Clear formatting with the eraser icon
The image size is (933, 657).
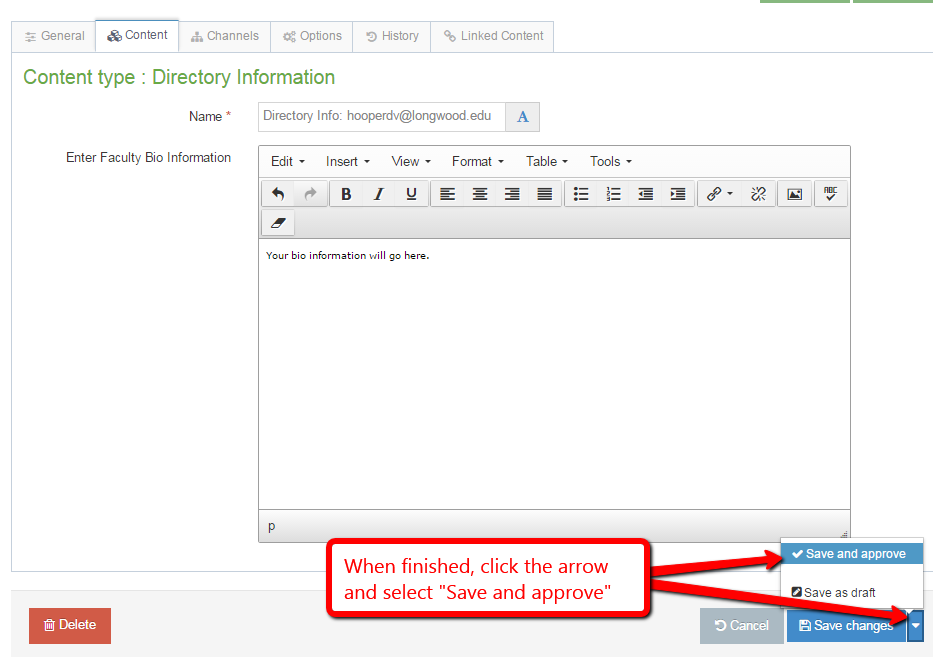278,223
